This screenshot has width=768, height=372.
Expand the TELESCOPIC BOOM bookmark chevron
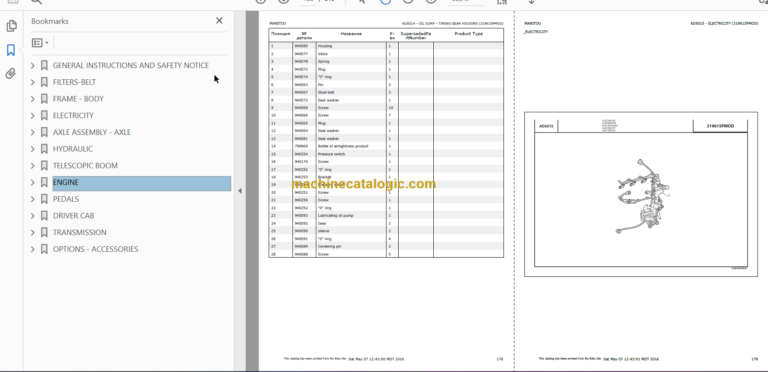pos(33,165)
